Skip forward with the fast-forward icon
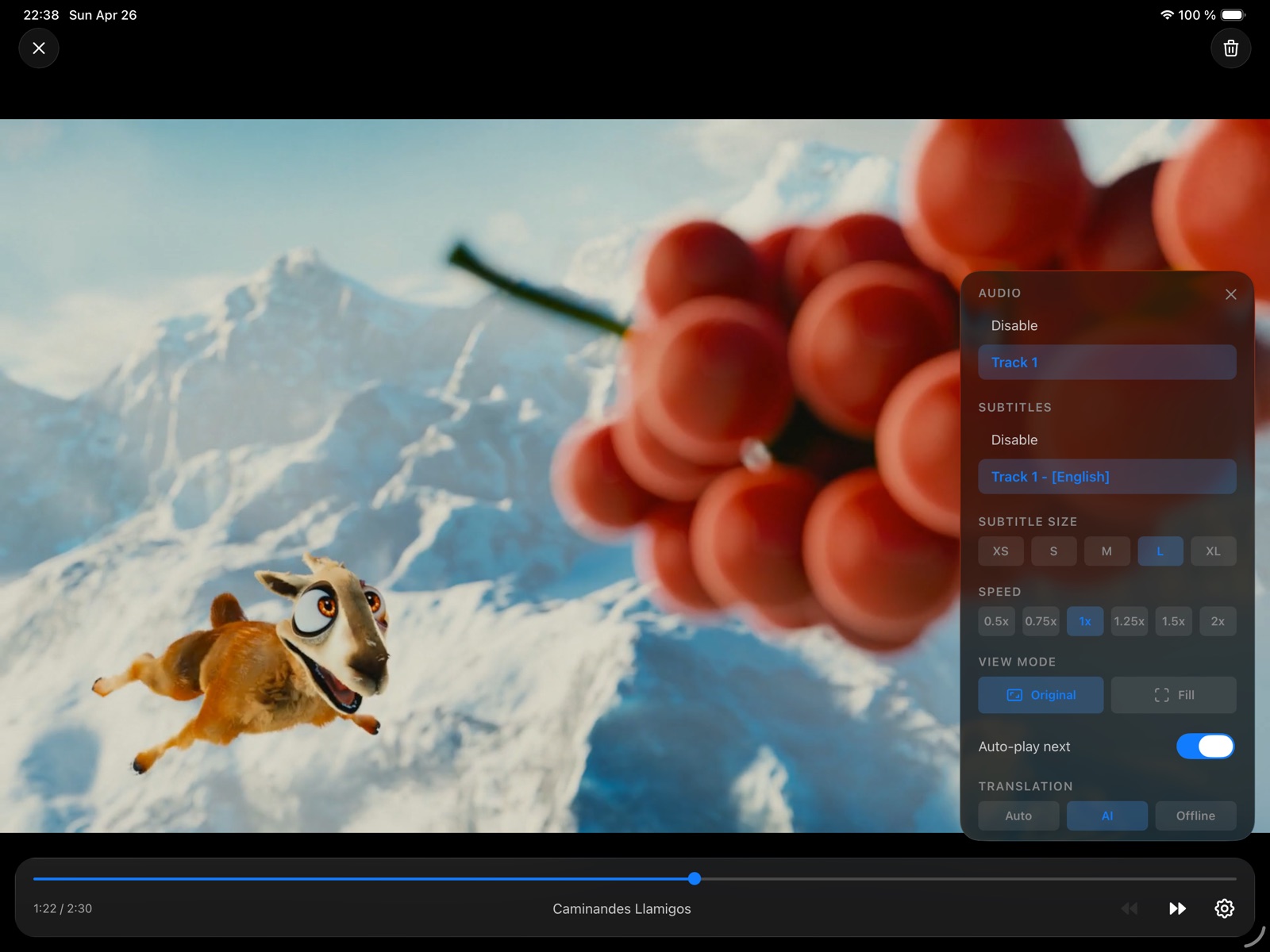Viewport: 1270px width, 952px height. 1177,908
